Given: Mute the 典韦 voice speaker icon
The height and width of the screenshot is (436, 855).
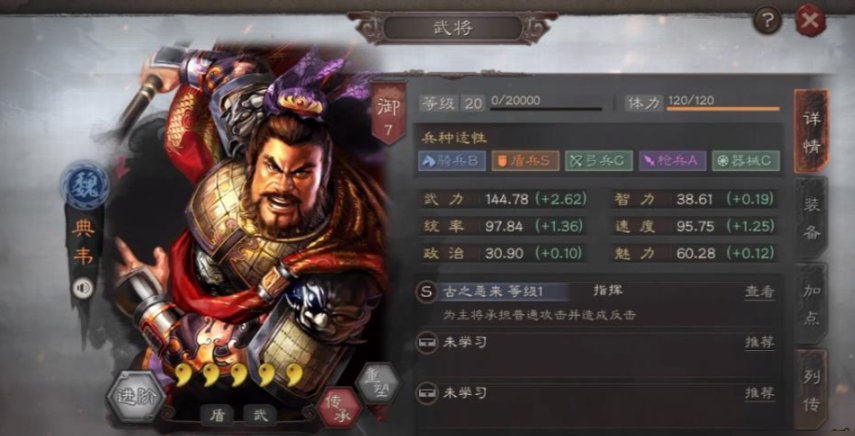Looking at the screenshot, I should pos(83,288).
